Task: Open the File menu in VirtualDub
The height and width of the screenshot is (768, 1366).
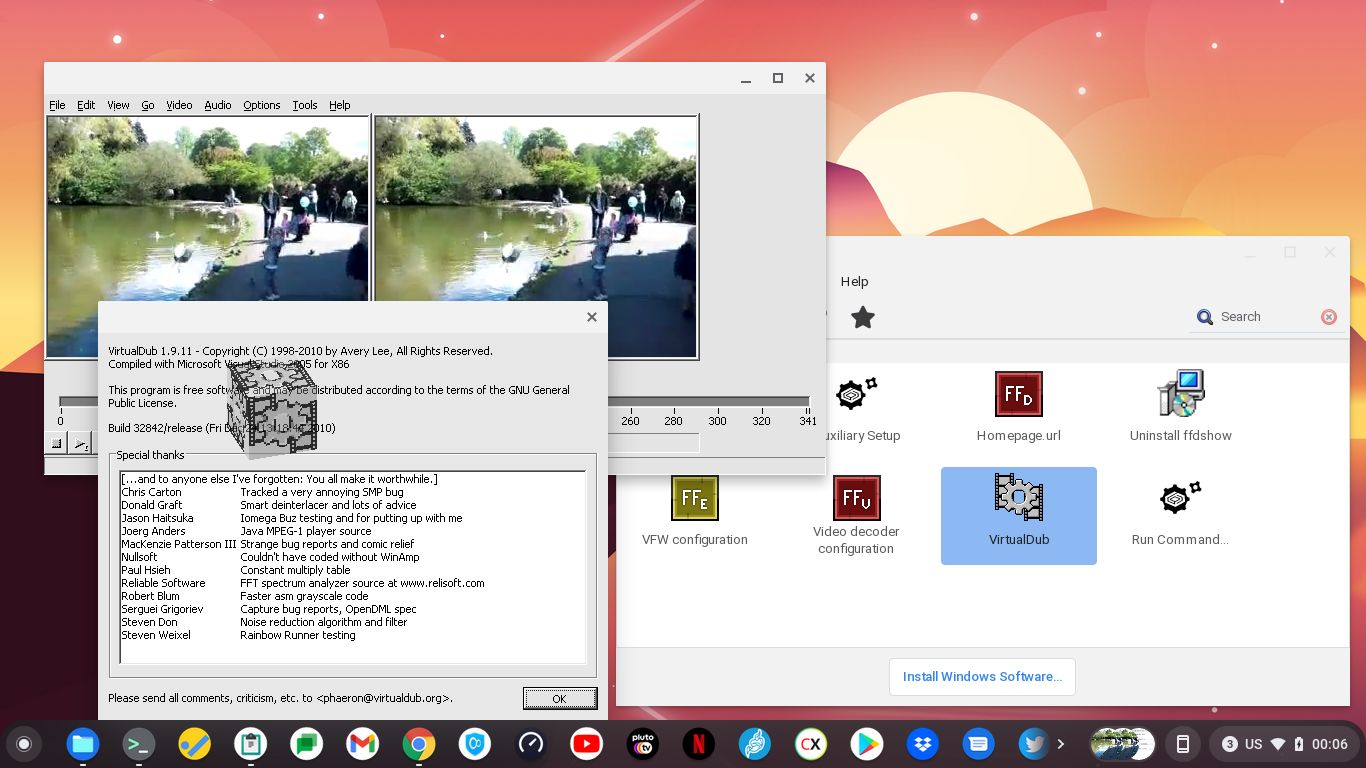Action: [57, 105]
